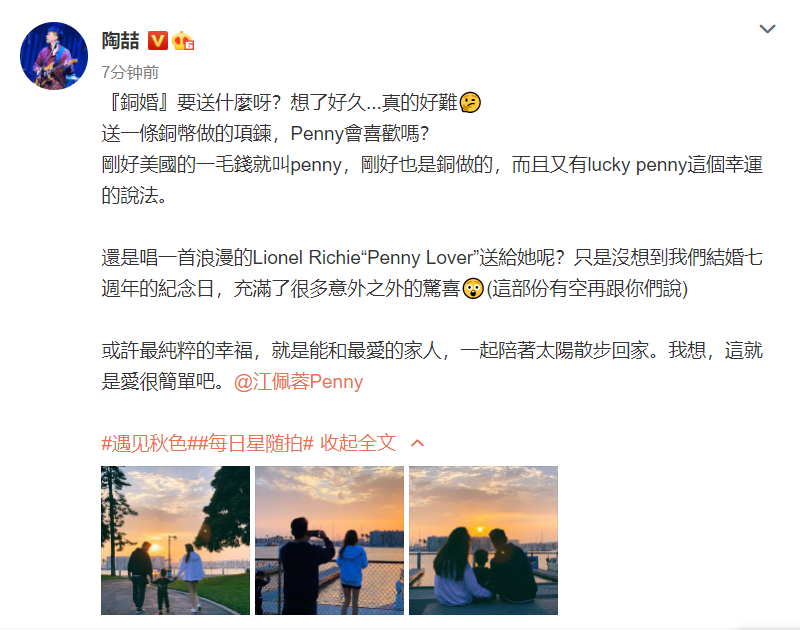Click the paragraph about lucky penny

[432, 180]
